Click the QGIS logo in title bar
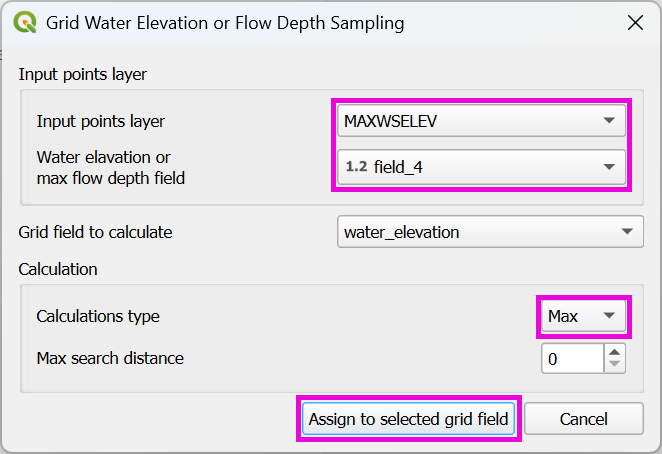 coord(27,22)
